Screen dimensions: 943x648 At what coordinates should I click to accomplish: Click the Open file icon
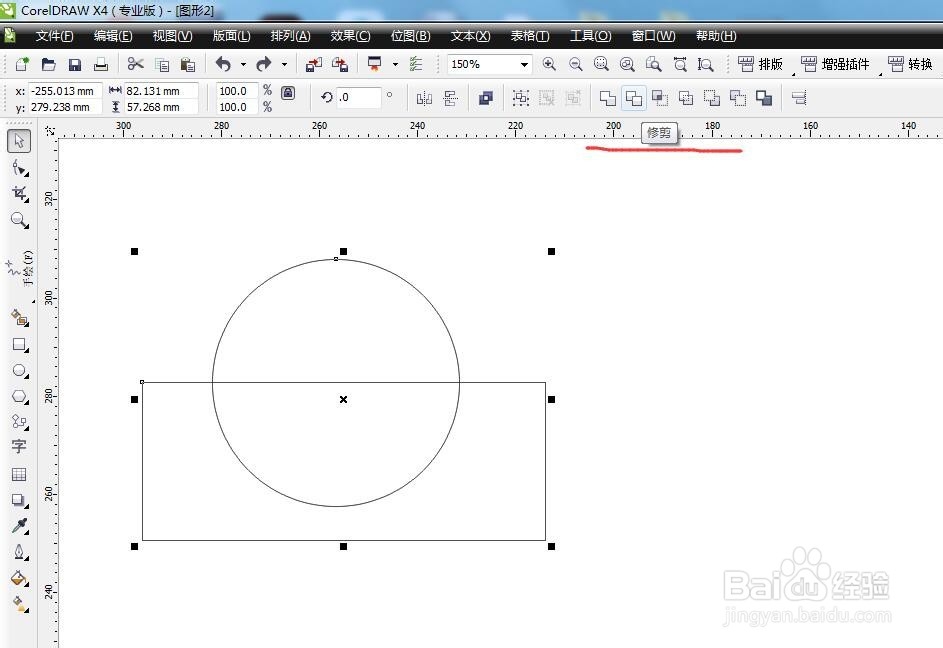pos(48,64)
